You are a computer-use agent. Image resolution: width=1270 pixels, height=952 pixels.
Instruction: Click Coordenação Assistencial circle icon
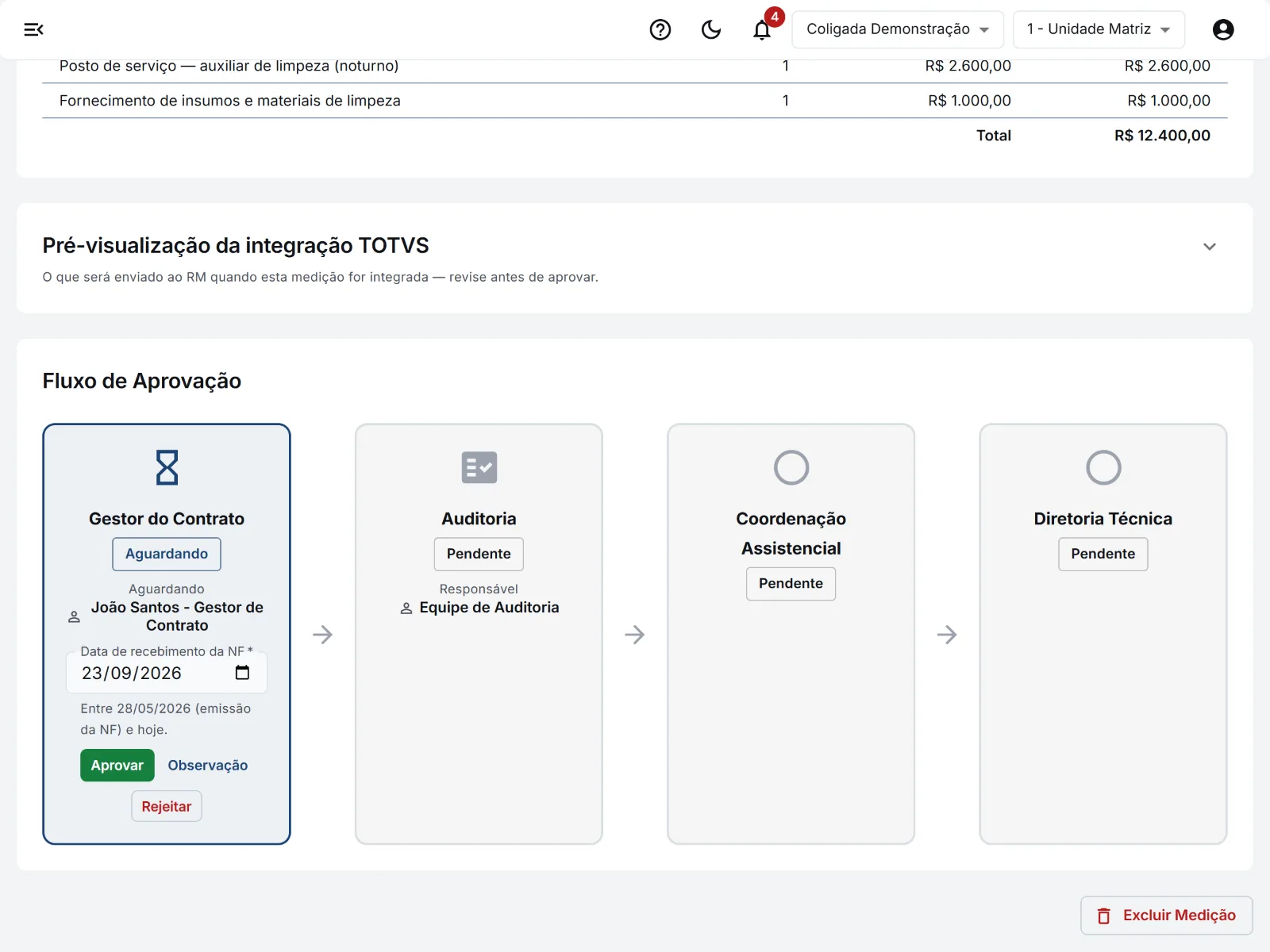click(791, 467)
